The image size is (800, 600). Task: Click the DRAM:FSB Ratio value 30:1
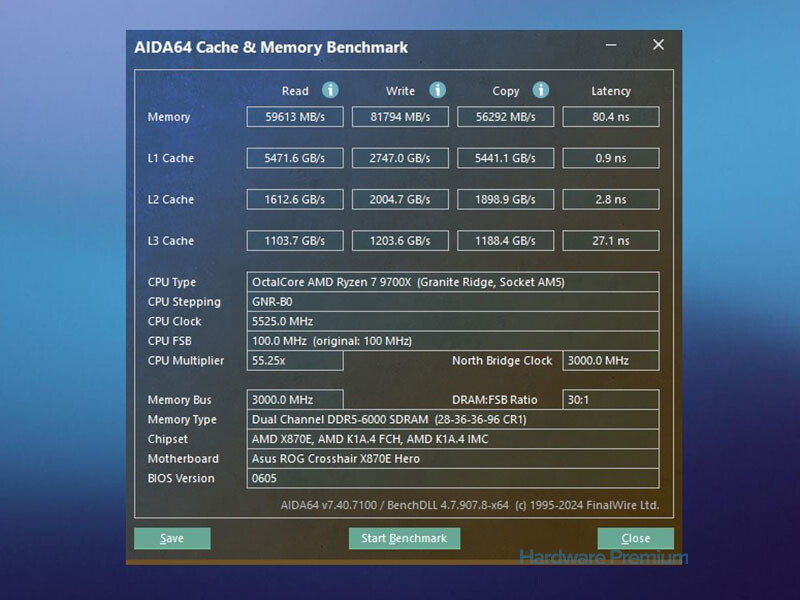[611, 399]
